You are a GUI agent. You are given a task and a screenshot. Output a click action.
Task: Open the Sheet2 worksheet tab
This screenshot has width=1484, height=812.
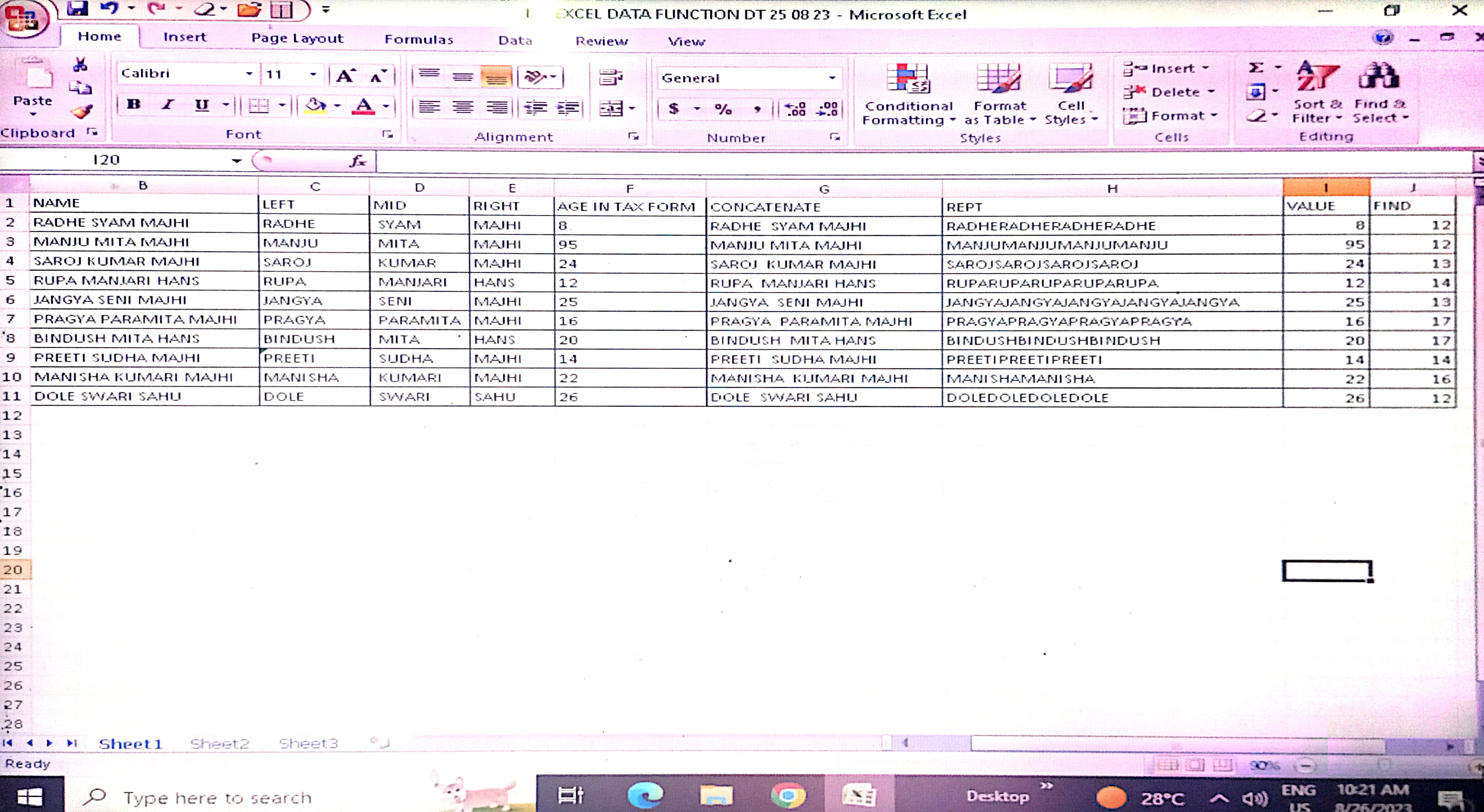(x=219, y=743)
